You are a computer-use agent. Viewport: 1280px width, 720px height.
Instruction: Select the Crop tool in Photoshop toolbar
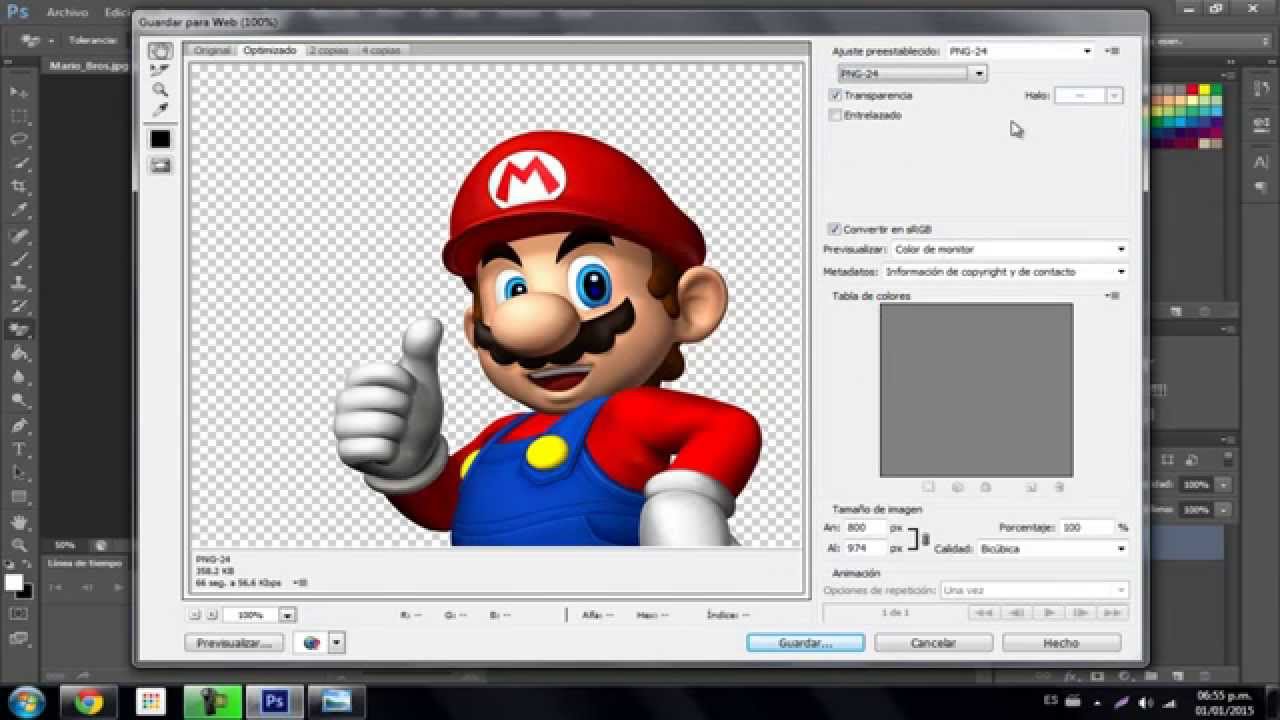coord(19,187)
